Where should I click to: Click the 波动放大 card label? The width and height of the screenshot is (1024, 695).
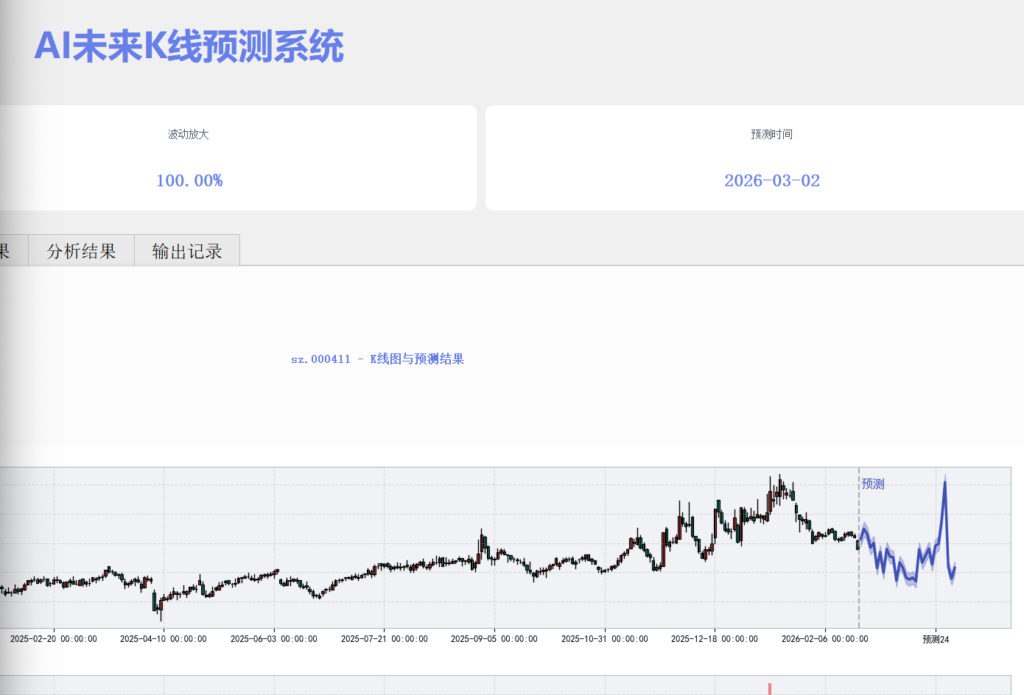coord(188,134)
